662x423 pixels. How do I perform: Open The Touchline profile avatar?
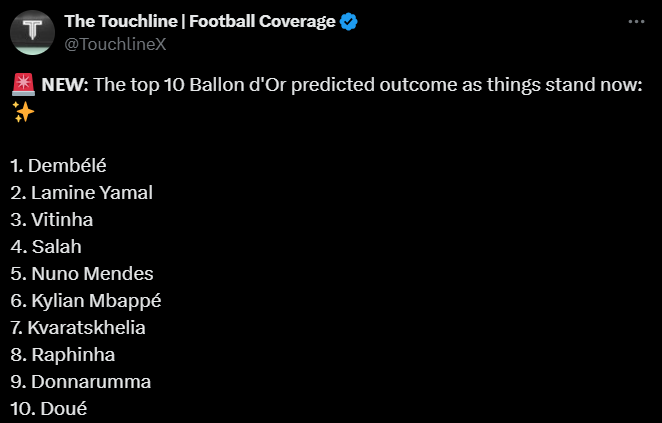33,33
